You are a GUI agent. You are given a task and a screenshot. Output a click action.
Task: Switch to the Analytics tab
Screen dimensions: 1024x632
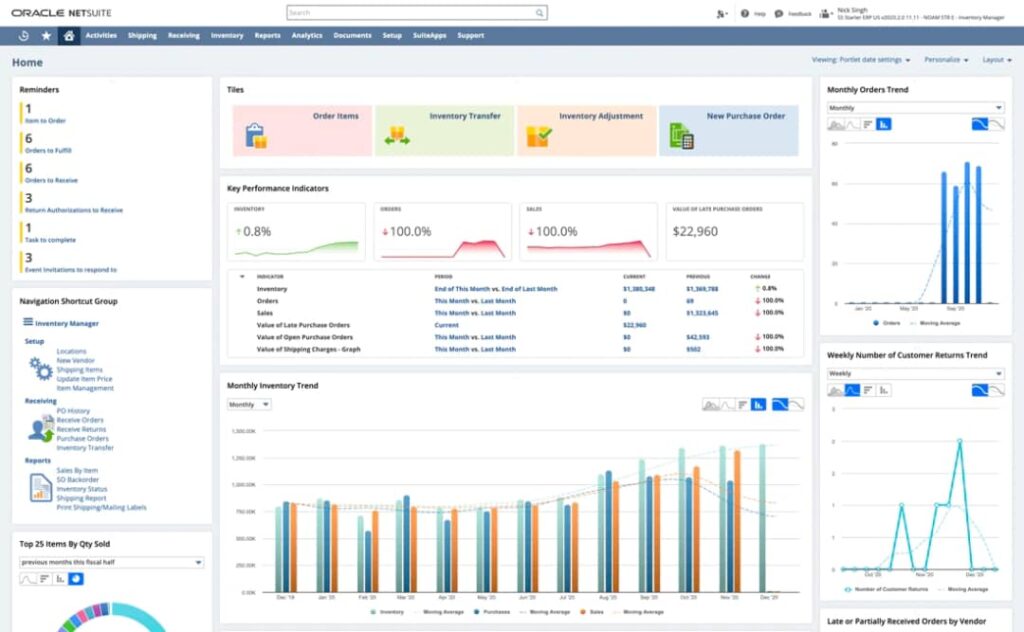point(306,35)
